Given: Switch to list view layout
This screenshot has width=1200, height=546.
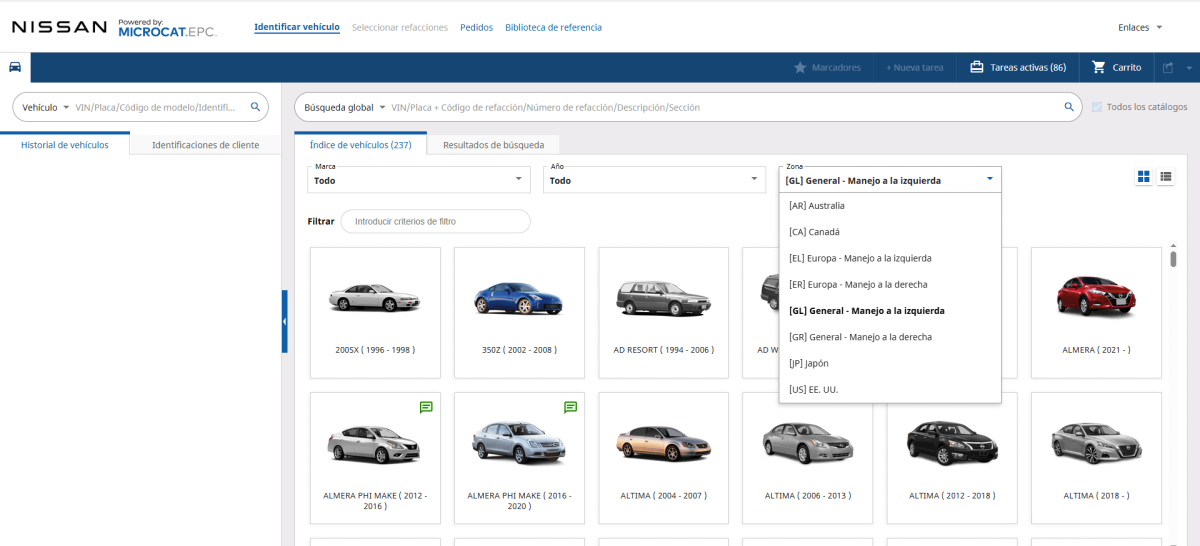Looking at the screenshot, I should click(x=1165, y=177).
